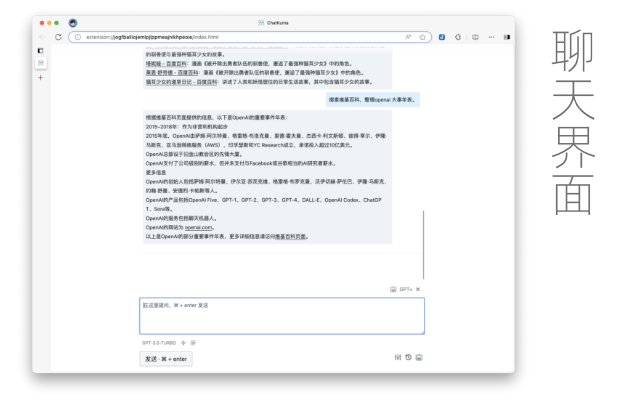
Task: Open the parameter sliders settings icon
Action: (x=398, y=358)
